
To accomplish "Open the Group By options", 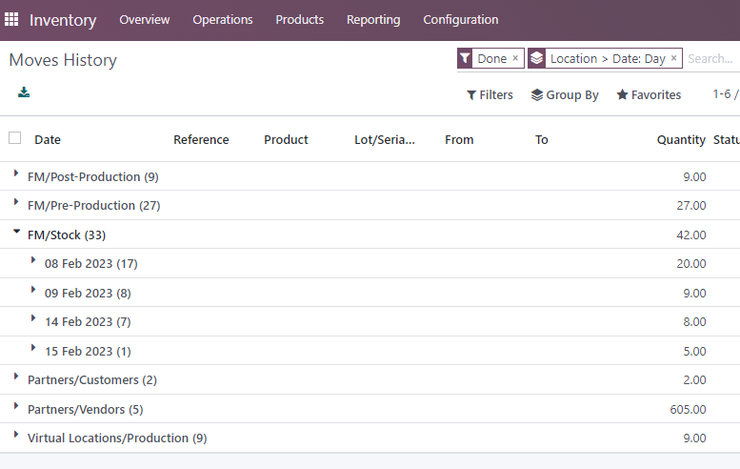I will (x=564, y=95).
